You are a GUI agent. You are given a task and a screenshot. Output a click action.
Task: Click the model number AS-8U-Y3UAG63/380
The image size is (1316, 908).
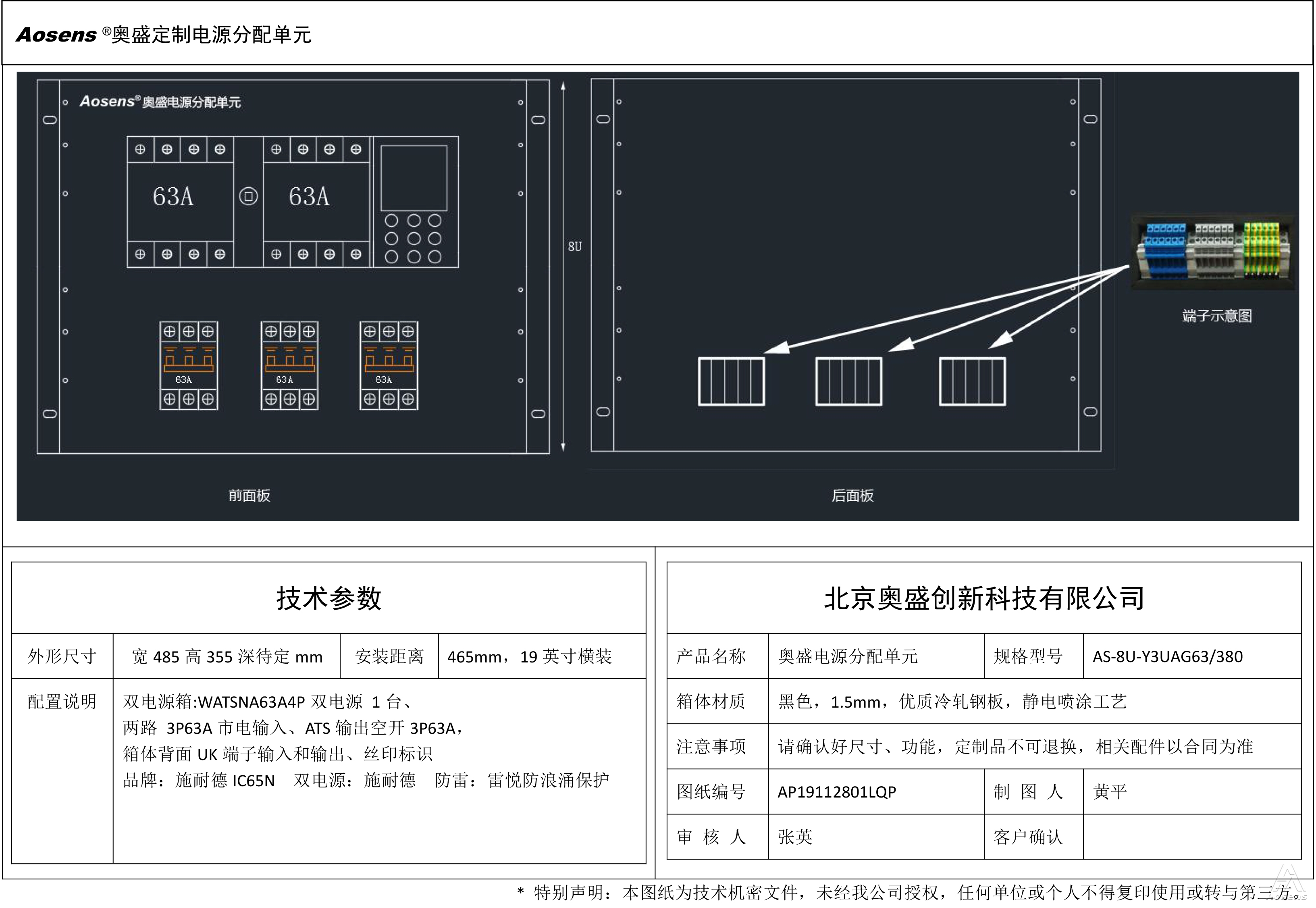click(x=1167, y=656)
